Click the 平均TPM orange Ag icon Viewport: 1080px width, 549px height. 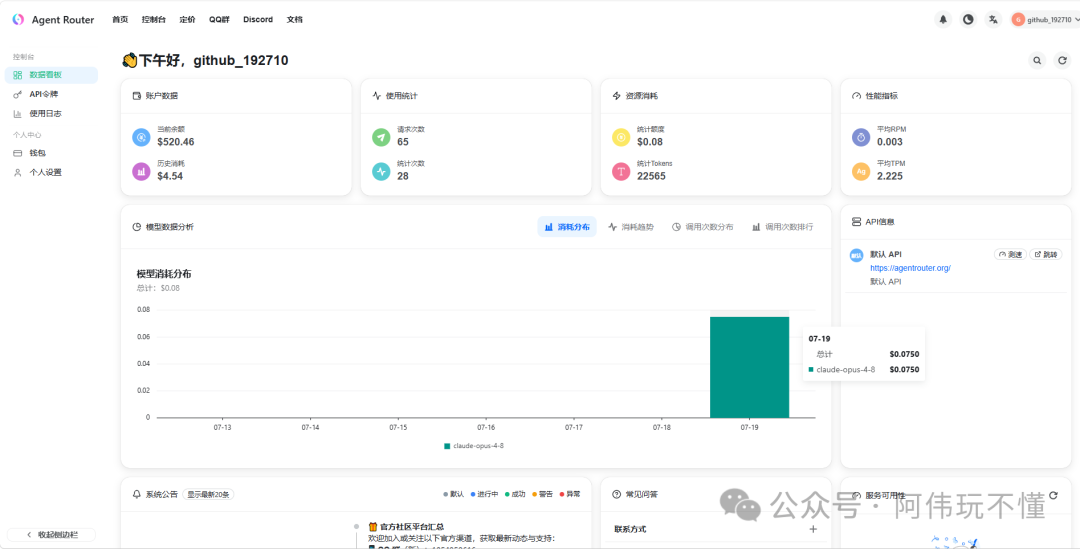(x=861, y=172)
